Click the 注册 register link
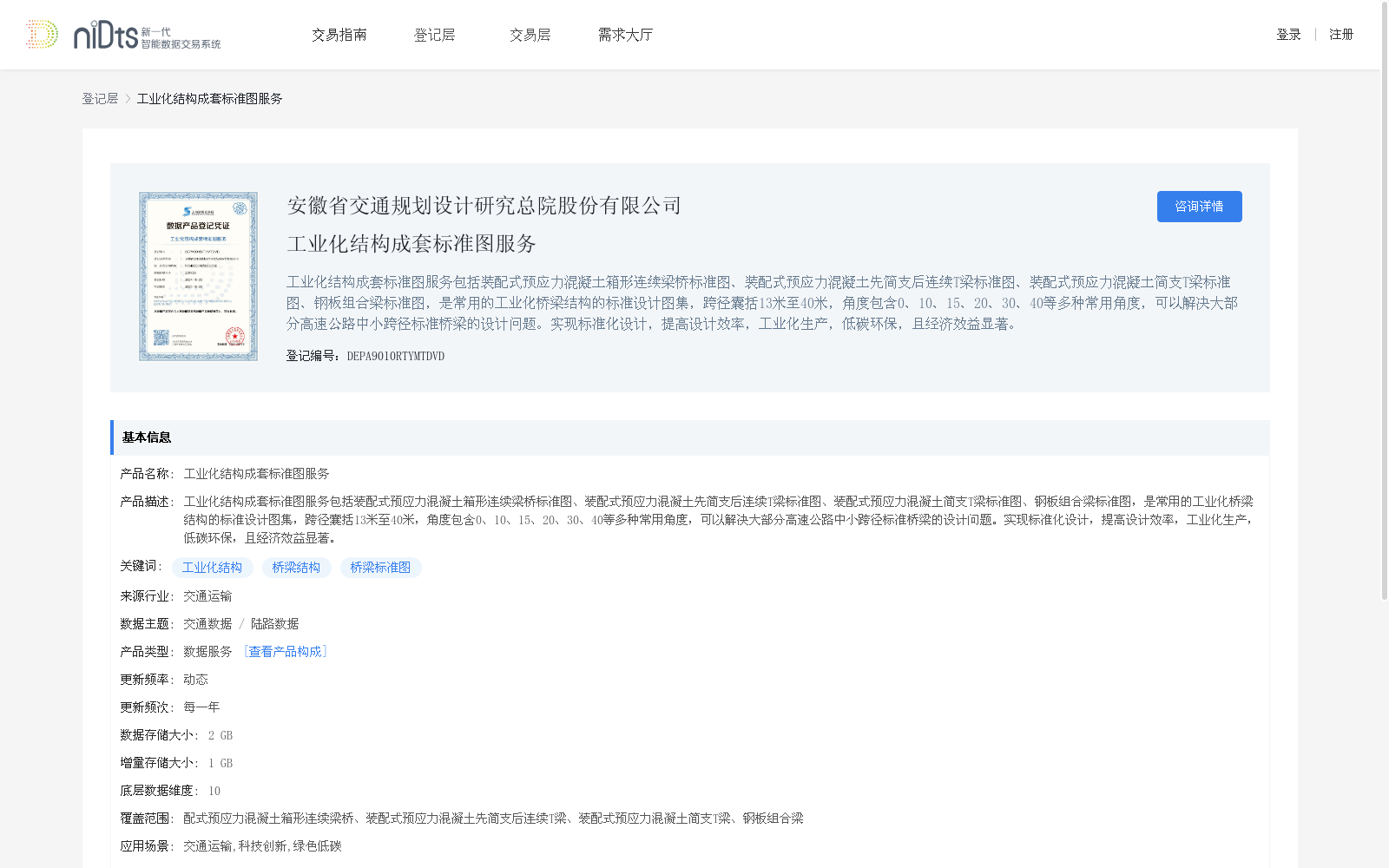Screen dimensions: 1389x868 tap(1341, 35)
